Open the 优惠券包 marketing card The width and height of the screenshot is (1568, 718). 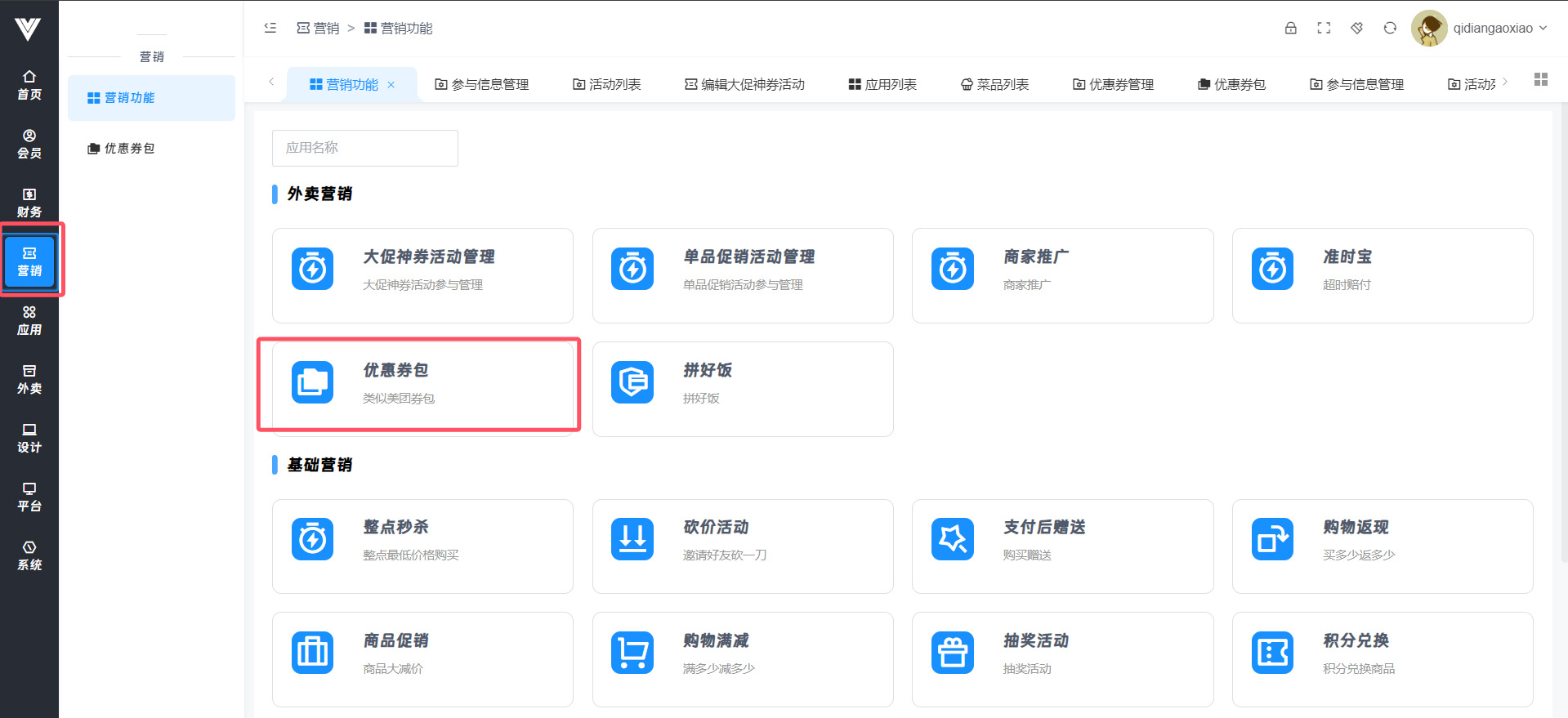(x=422, y=384)
